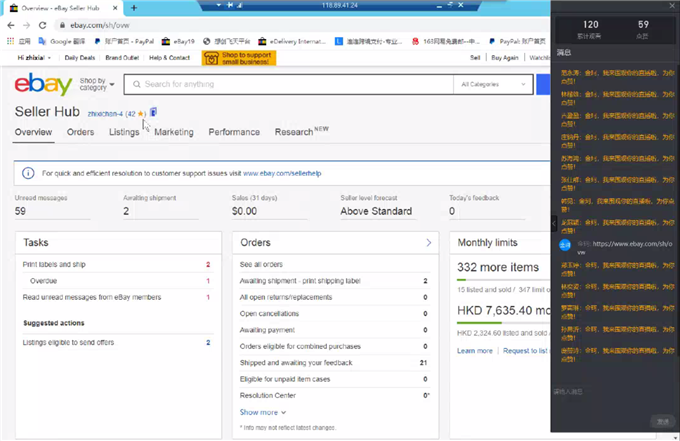The width and height of the screenshot is (680, 441).
Task: Click the items limit progress bar
Action: [x=503, y=280]
